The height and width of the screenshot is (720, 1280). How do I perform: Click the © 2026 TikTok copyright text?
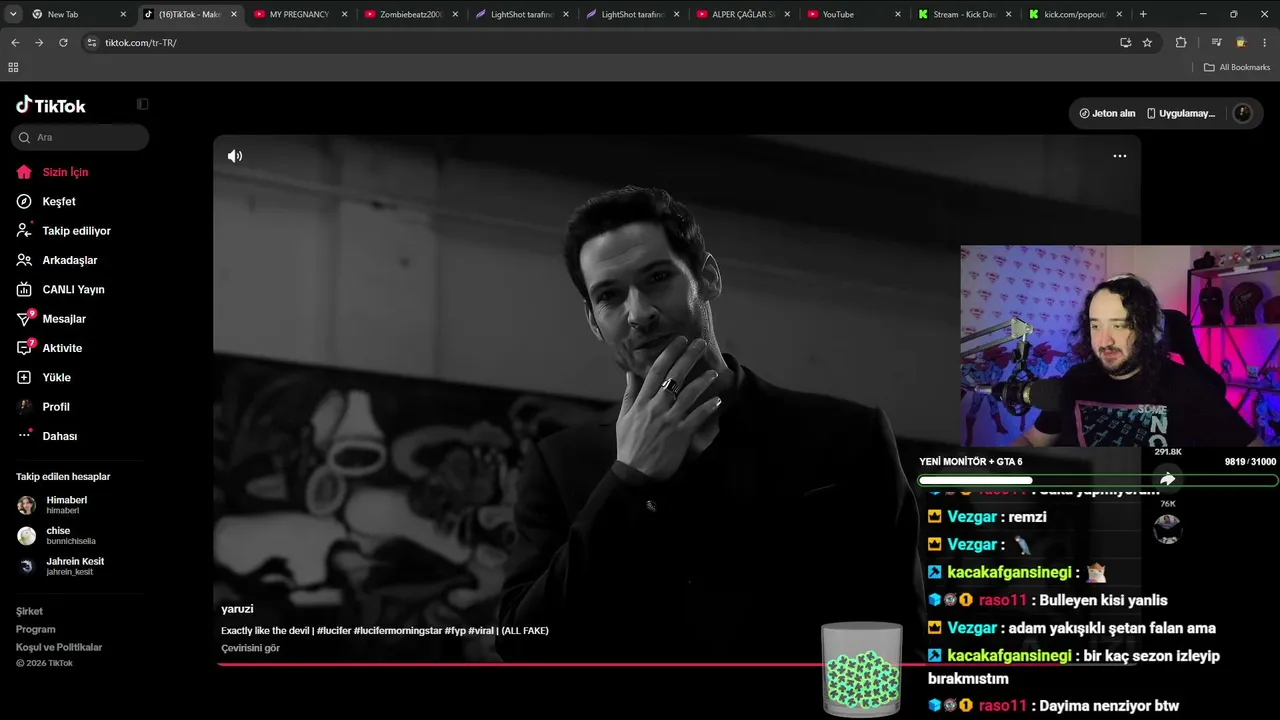[x=44, y=663]
